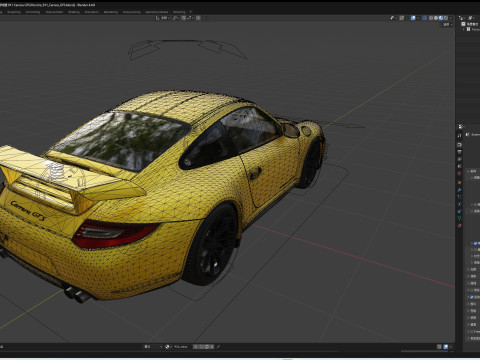Viewport: 480px width, 360px height.
Task: Toggle snapping magnet in viewport header
Action: [184, 18]
